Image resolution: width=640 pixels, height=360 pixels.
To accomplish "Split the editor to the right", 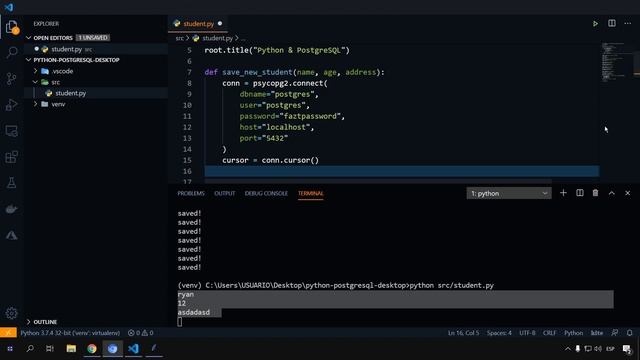I will [x=611, y=24].
